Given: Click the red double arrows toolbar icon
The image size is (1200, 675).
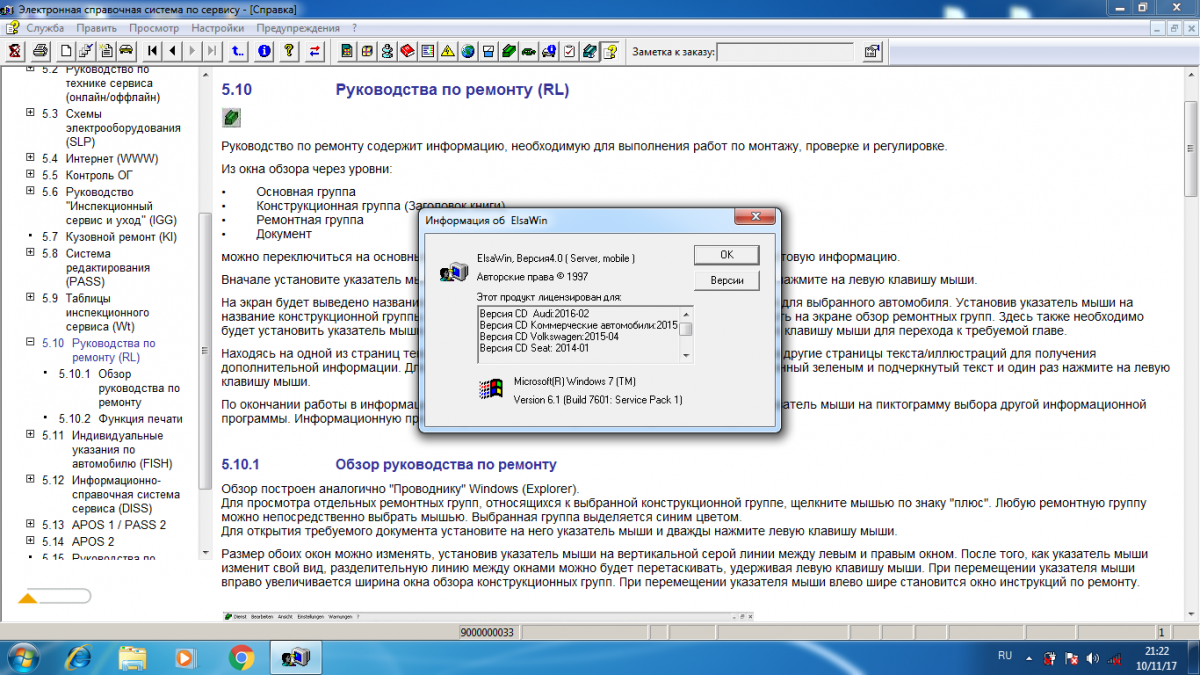Looking at the screenshot, I should tap(316, 50).
